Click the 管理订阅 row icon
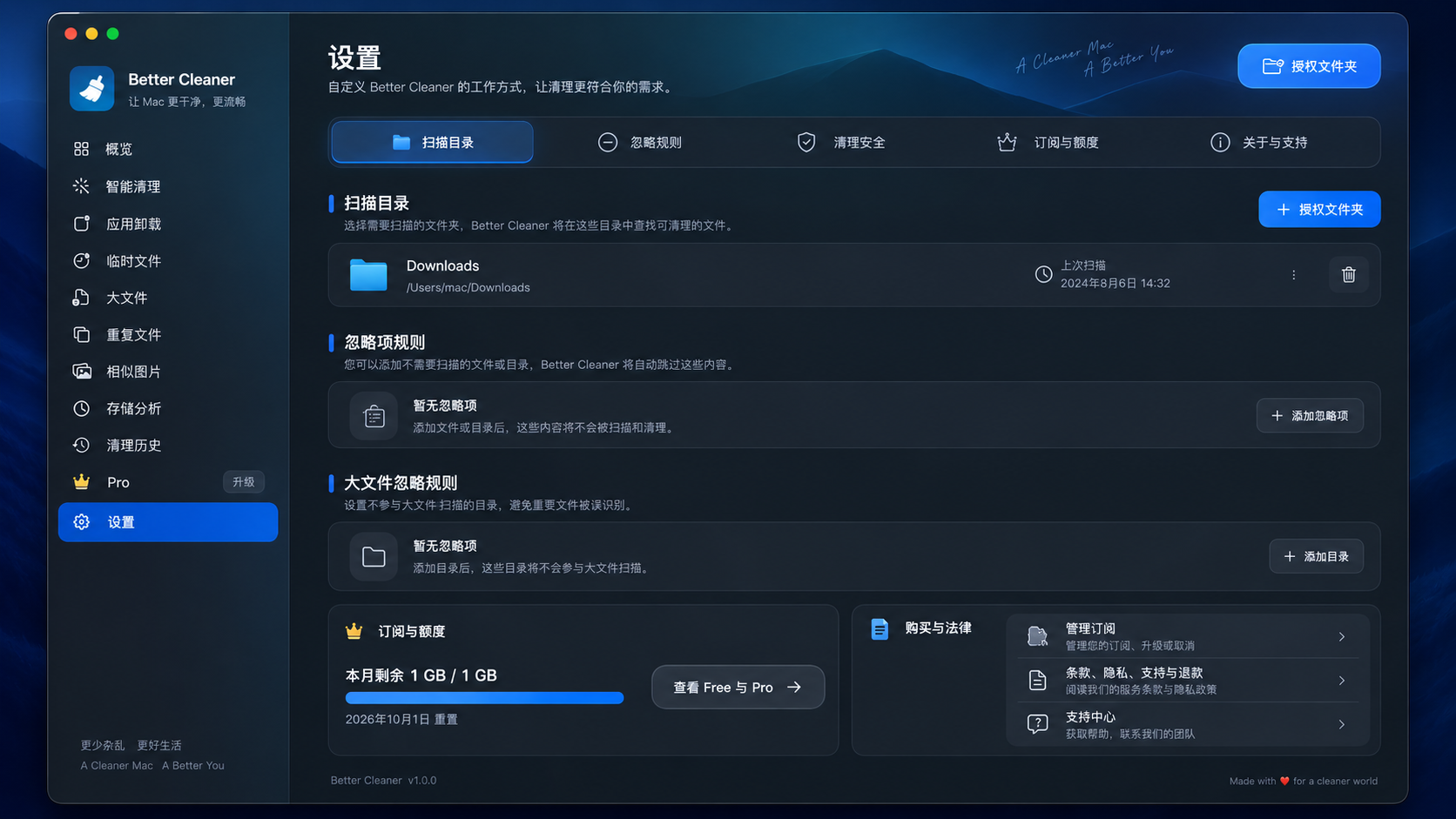The width and height of the screenshot is (1456, 819). click(1037, 636)
